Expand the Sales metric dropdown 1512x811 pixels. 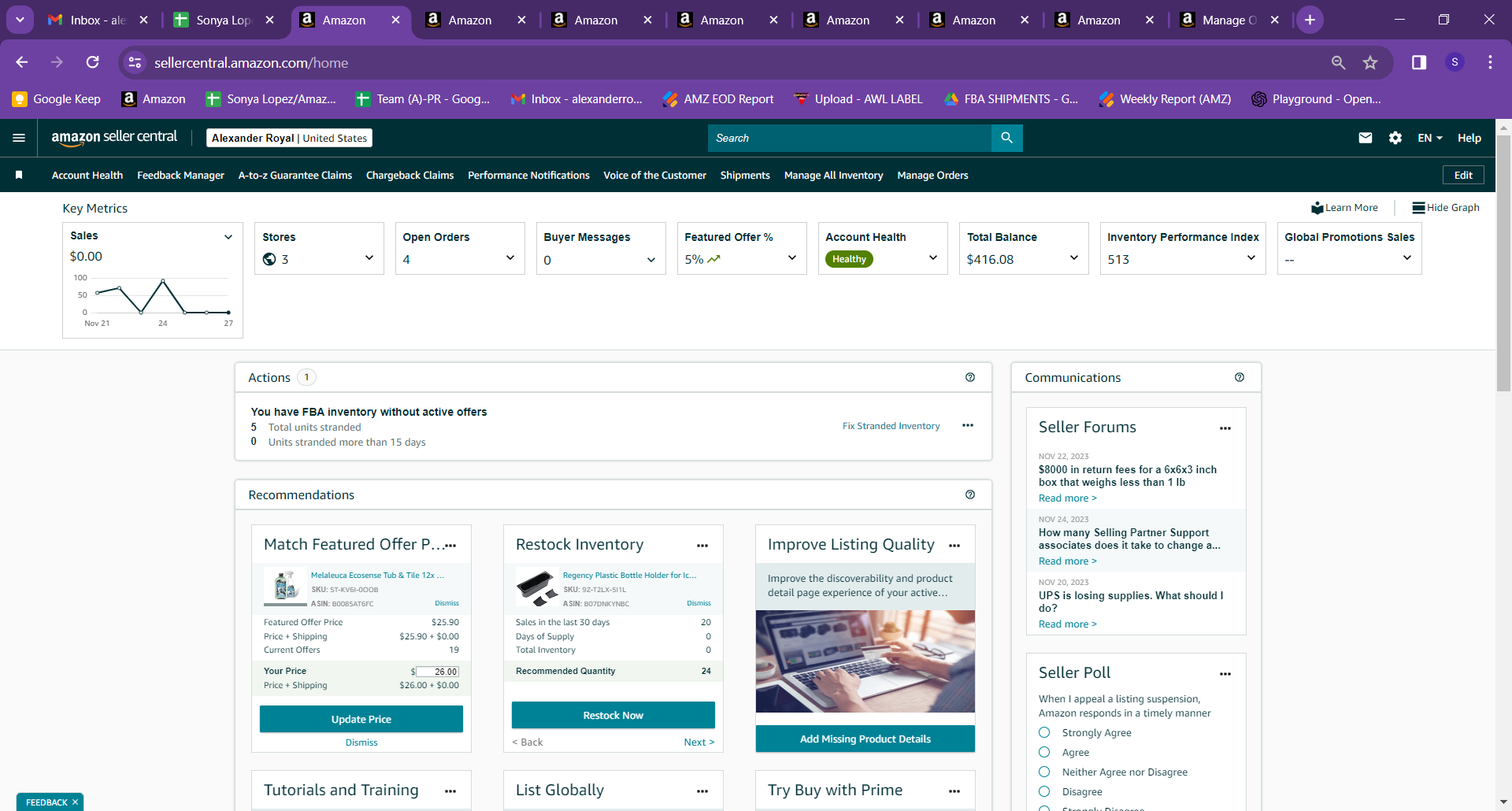point(228,236)
